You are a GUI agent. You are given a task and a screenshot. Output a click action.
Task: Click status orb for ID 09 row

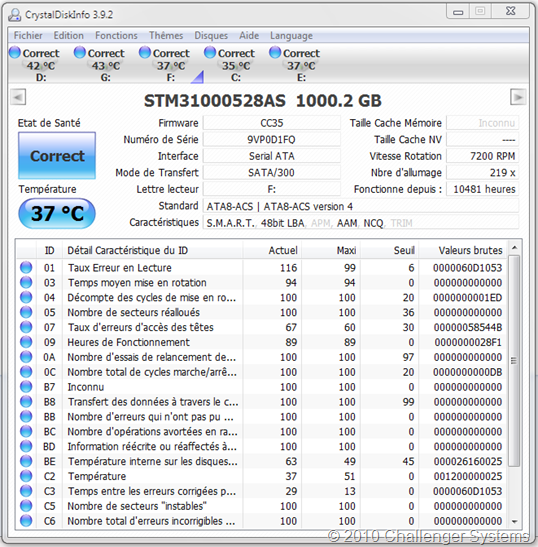[x=26, y=342]
